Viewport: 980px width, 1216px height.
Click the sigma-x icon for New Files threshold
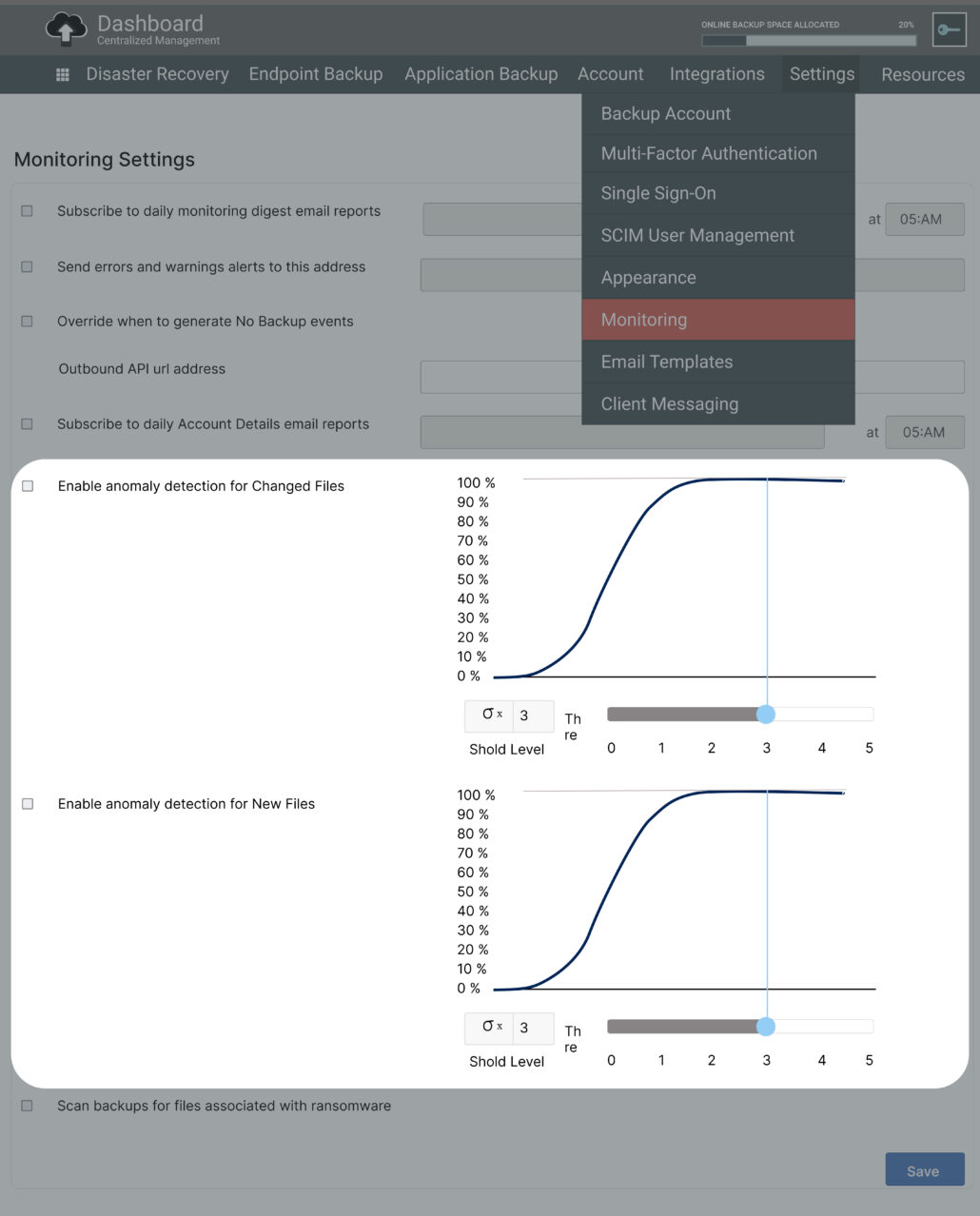tap(488, 1028)
